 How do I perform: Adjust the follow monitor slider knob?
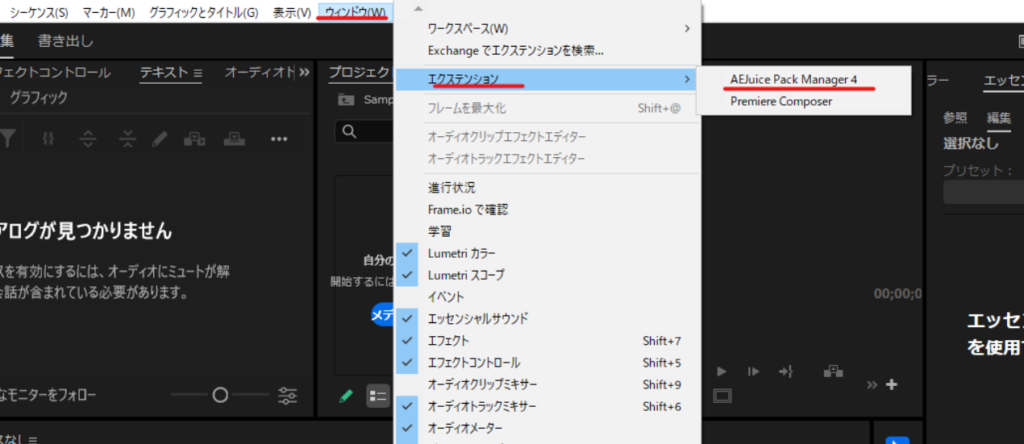(220, 395)
